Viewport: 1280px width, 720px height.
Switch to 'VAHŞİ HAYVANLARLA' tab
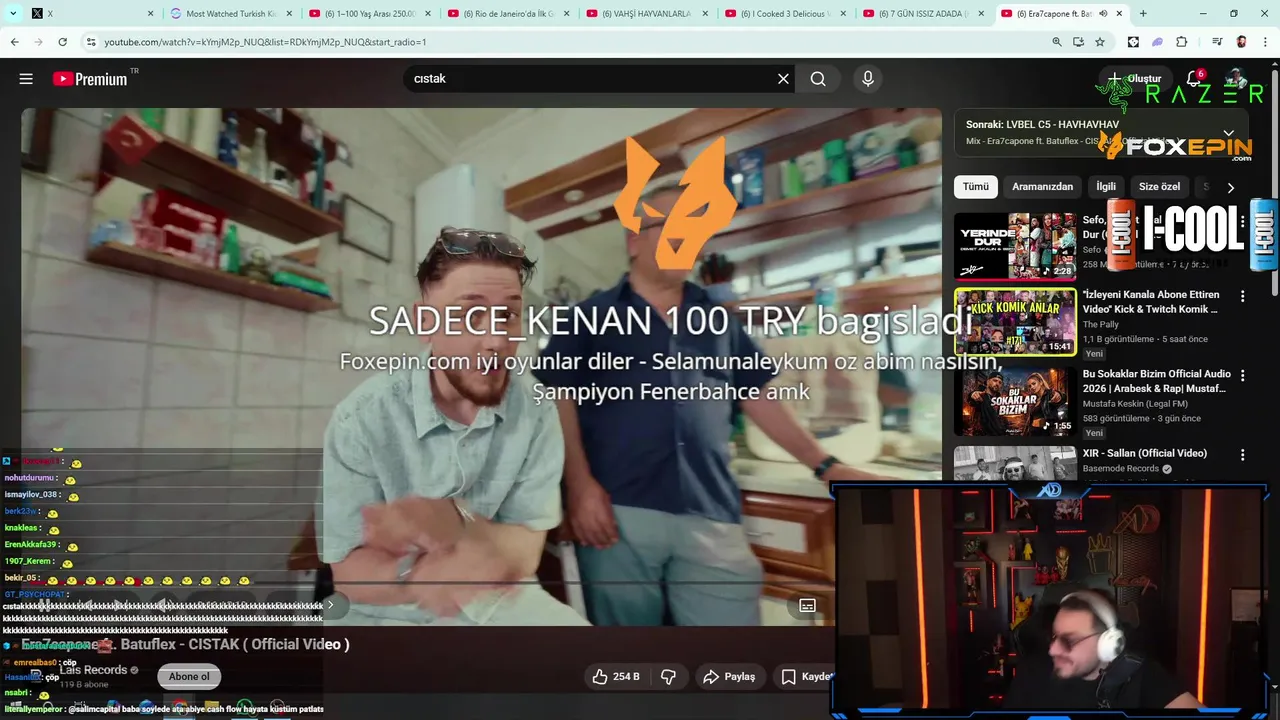point(645,14)
